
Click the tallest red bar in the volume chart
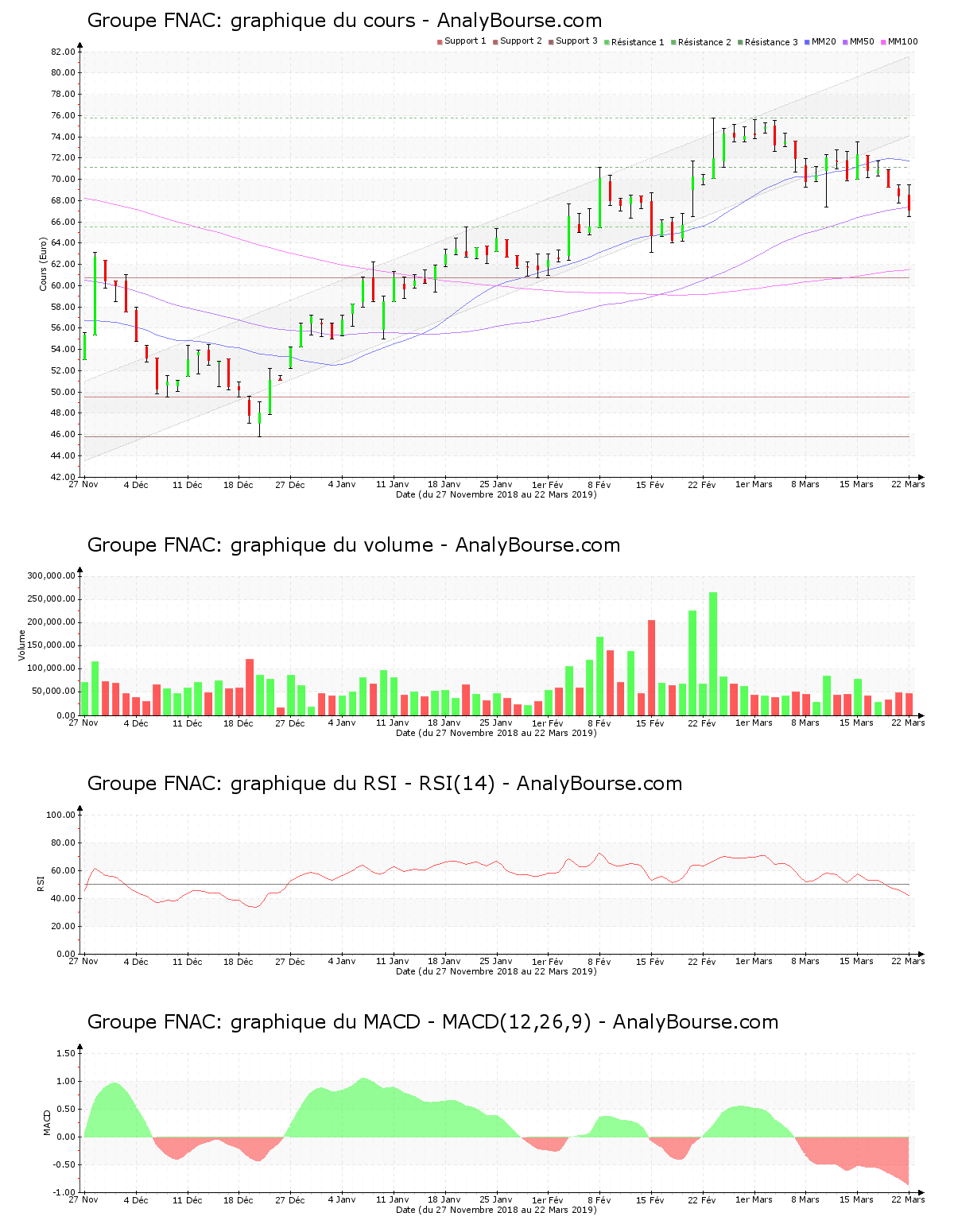click(x=652, y=668)
